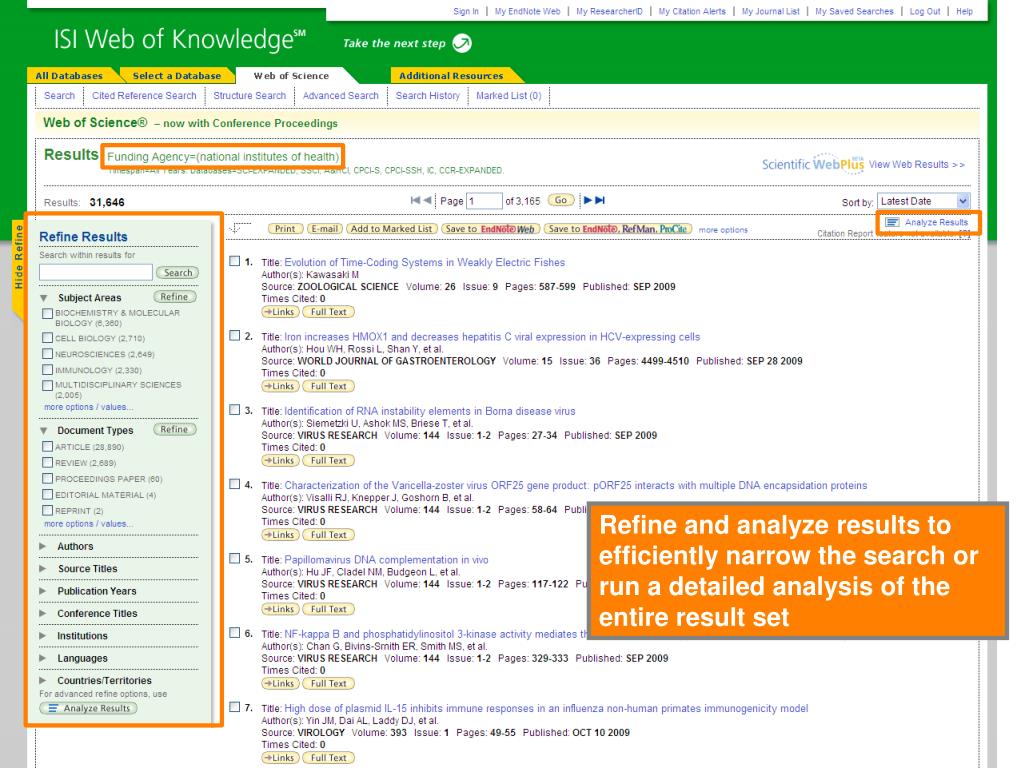Check the Immunology subject area box

47,370
